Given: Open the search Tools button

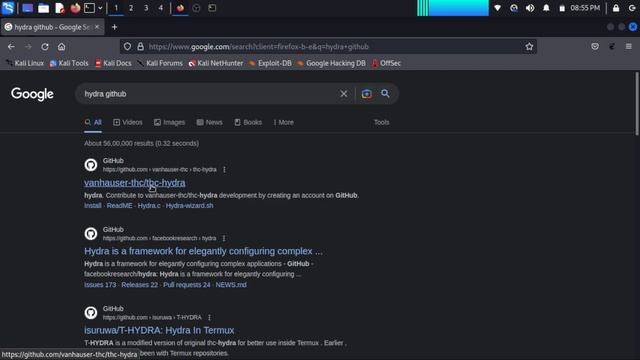Looking at the screenshot, I should tap(382, 122).
